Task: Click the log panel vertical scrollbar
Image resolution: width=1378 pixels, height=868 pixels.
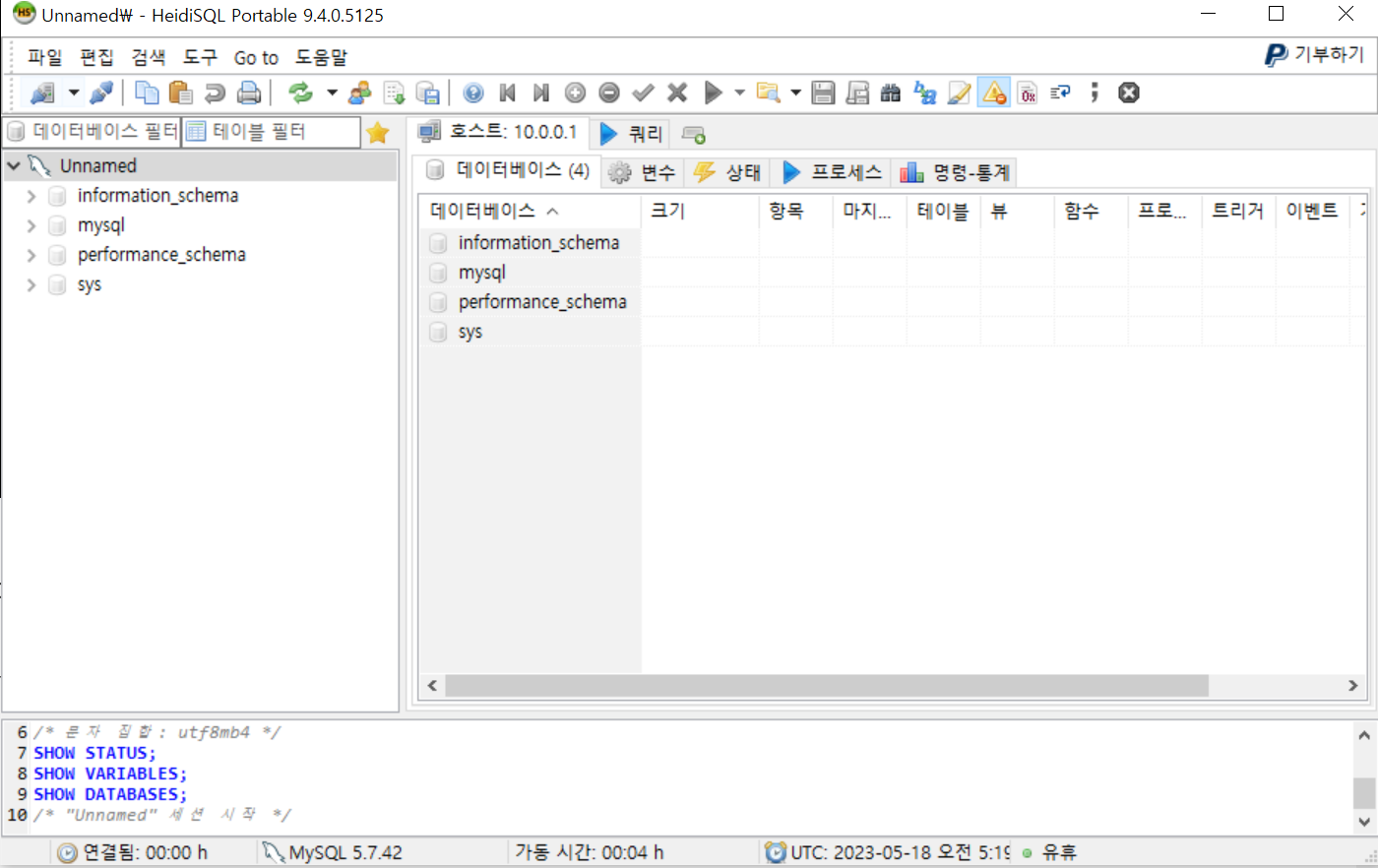Action: click(x=1364, y=792)
